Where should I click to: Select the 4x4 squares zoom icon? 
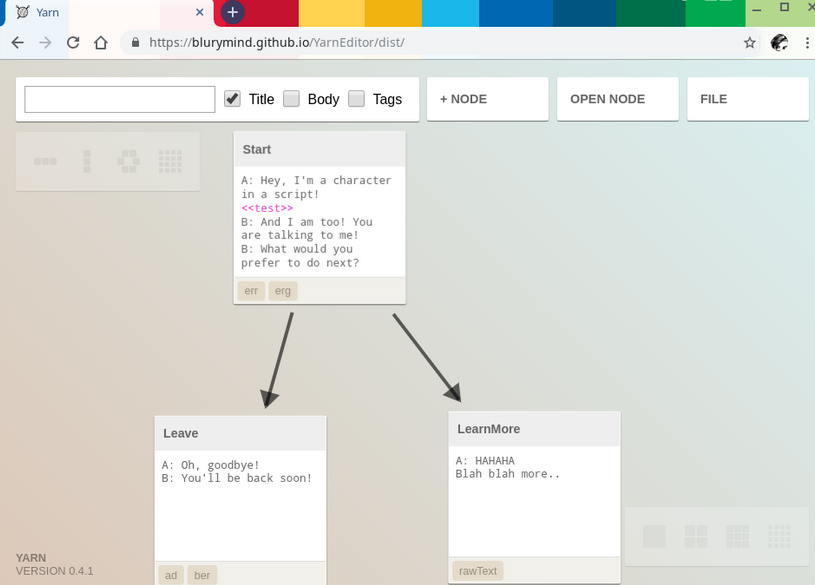tap(780, 537)
